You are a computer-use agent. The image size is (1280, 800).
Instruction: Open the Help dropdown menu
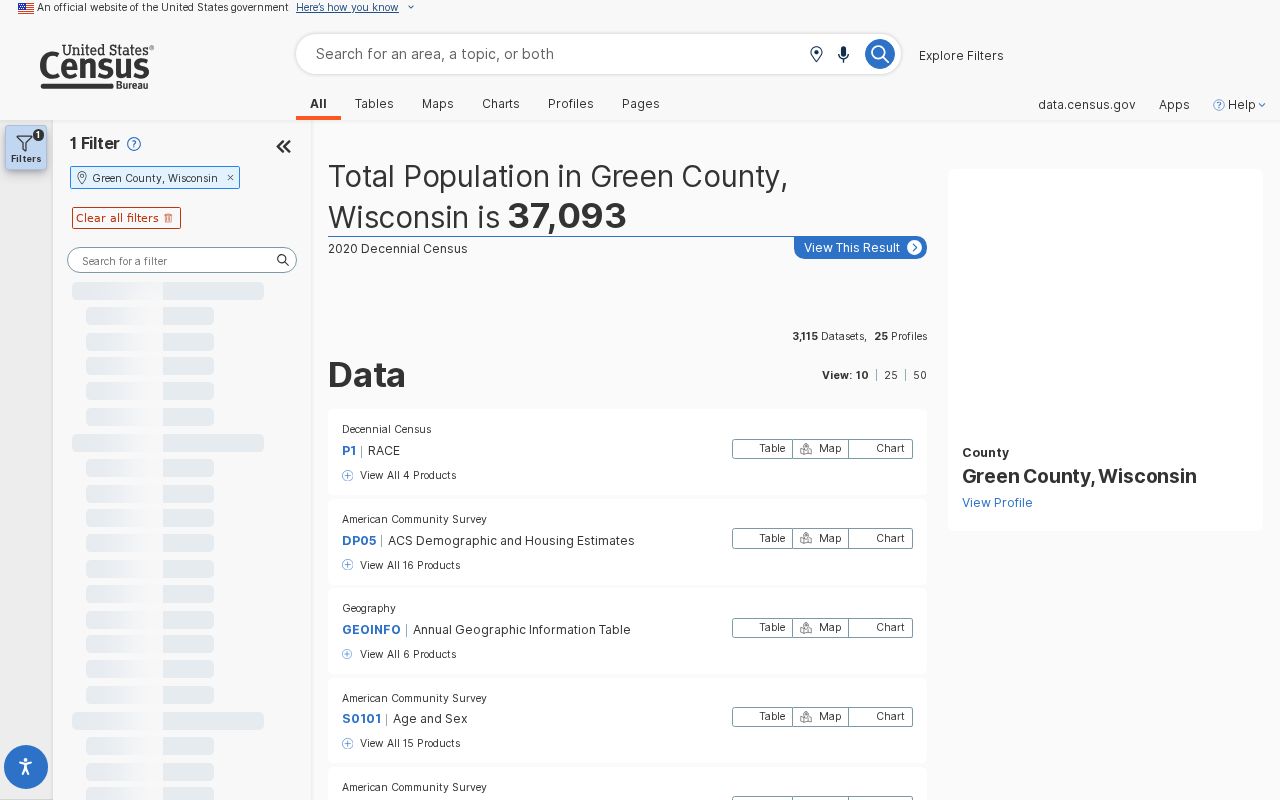(x=1239, y=105)
